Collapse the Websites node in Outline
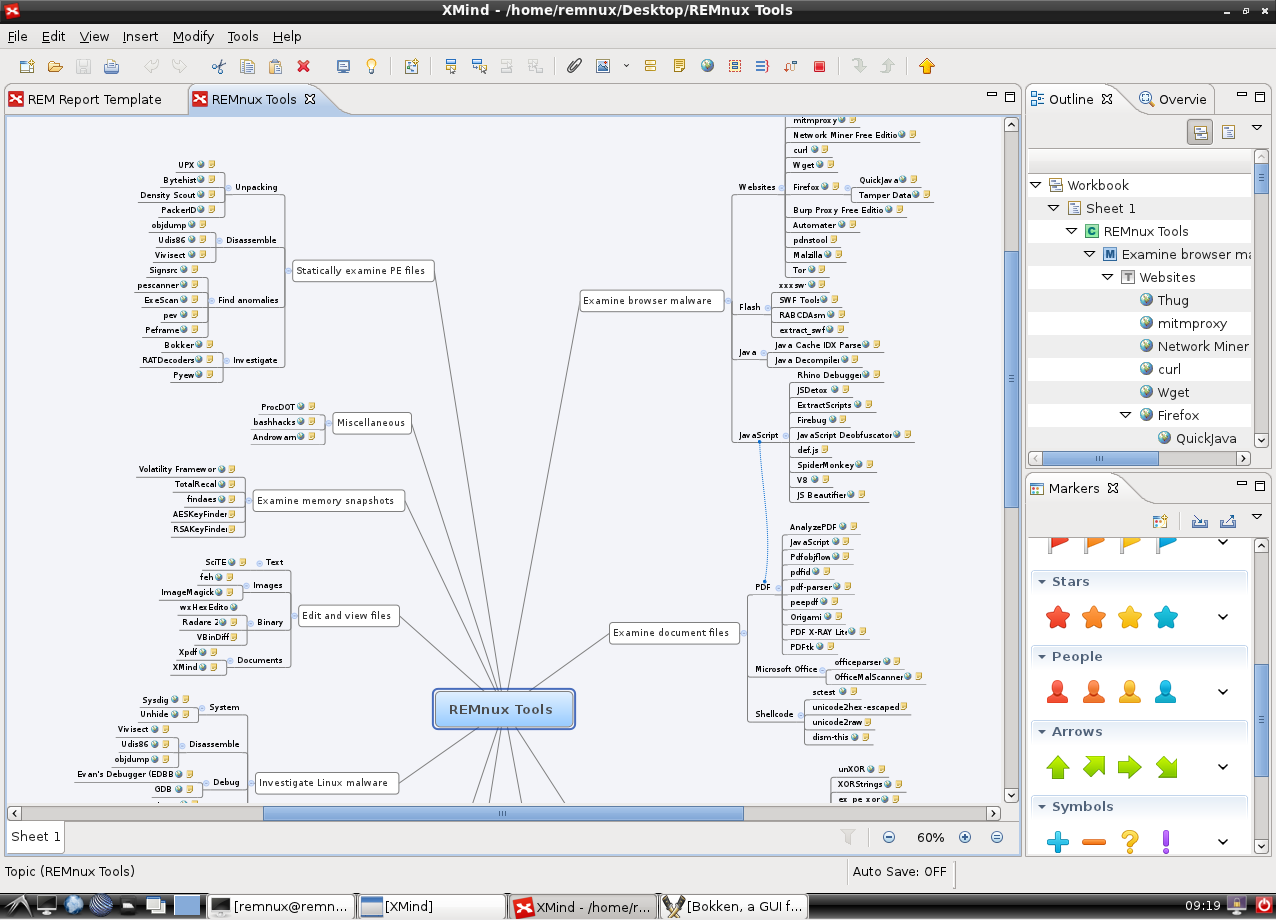 coord(1107,277)
